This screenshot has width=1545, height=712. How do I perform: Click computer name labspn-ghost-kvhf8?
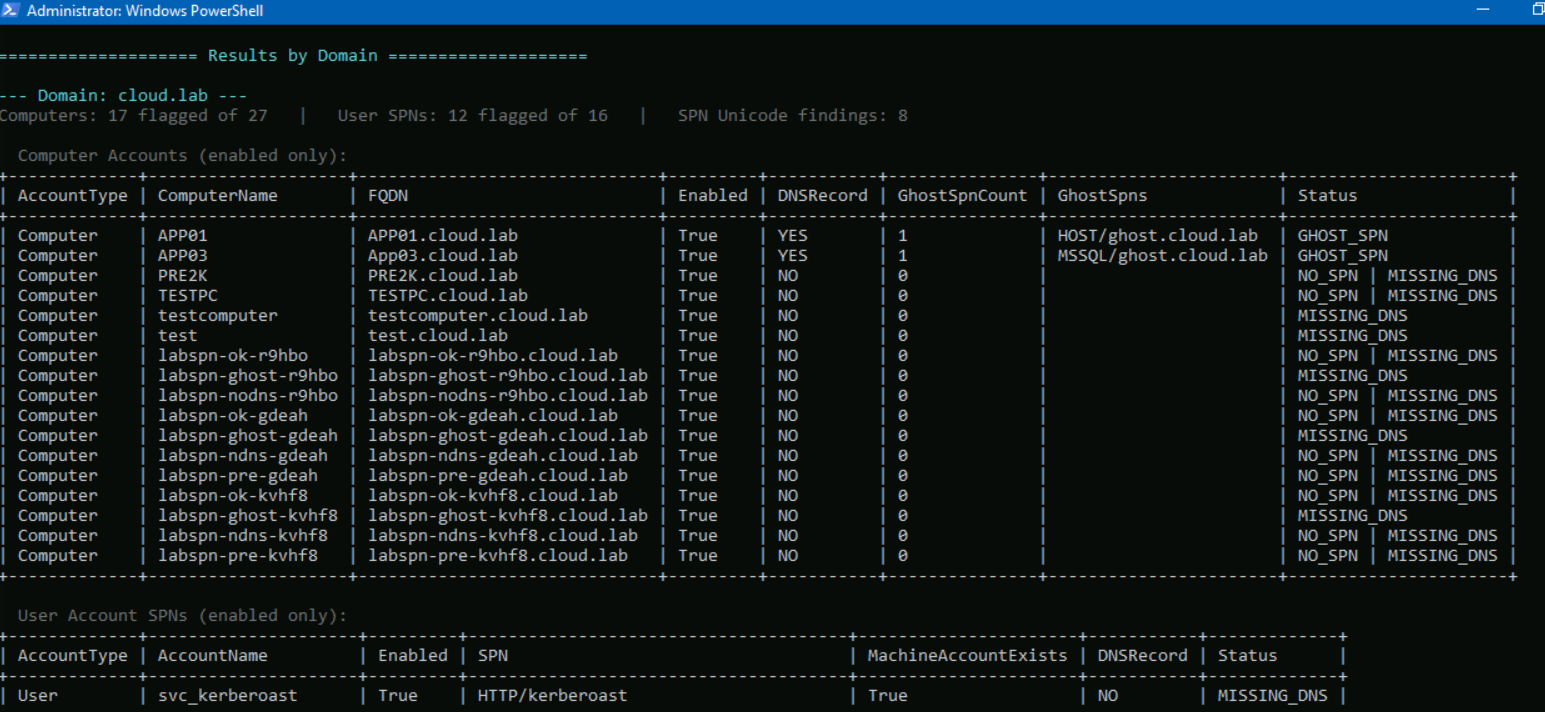(x=247, y=516)
